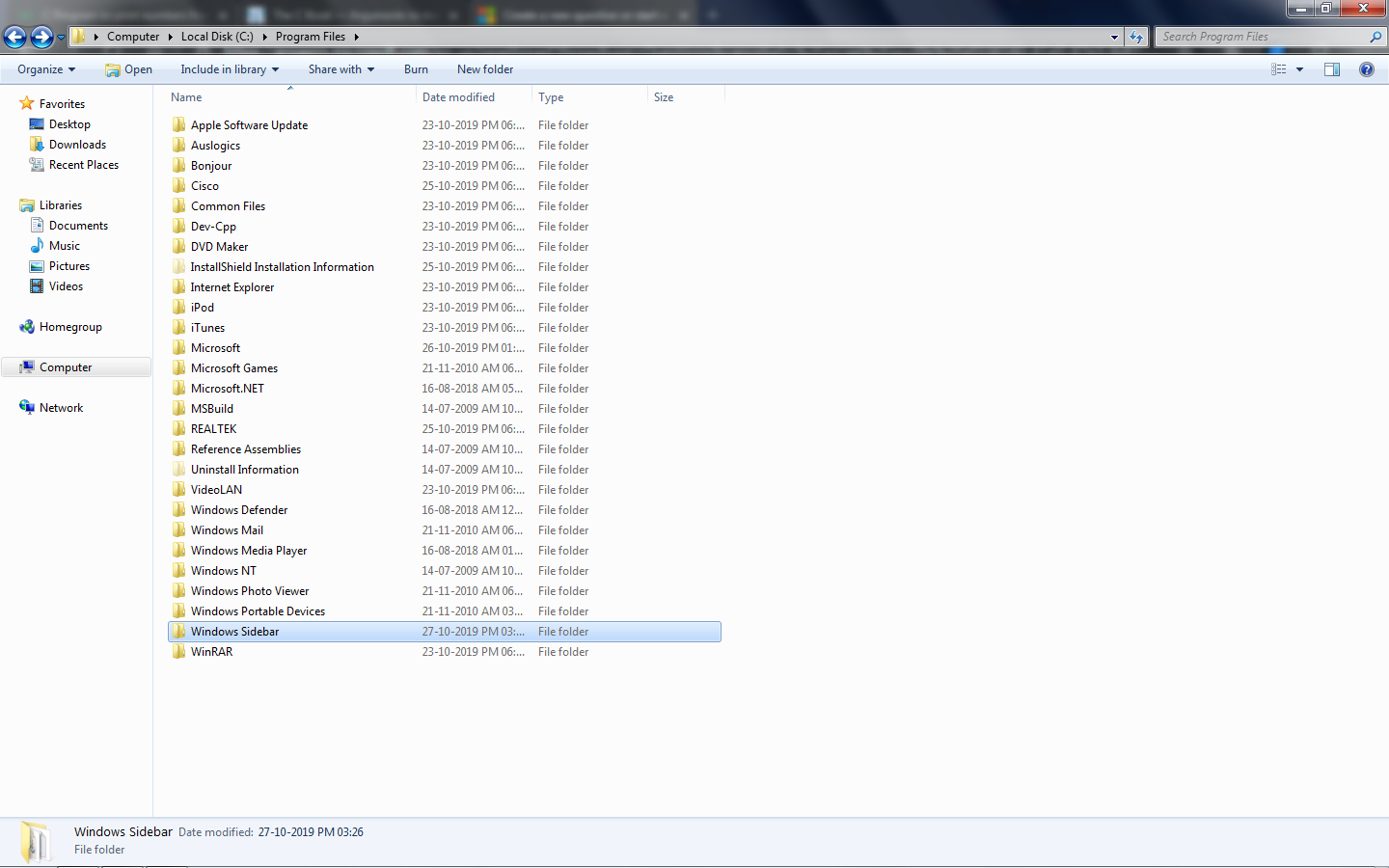
Task: Expand the recent pages dropdown arrow
Action: pyautogui.click(x=61, y=38)
